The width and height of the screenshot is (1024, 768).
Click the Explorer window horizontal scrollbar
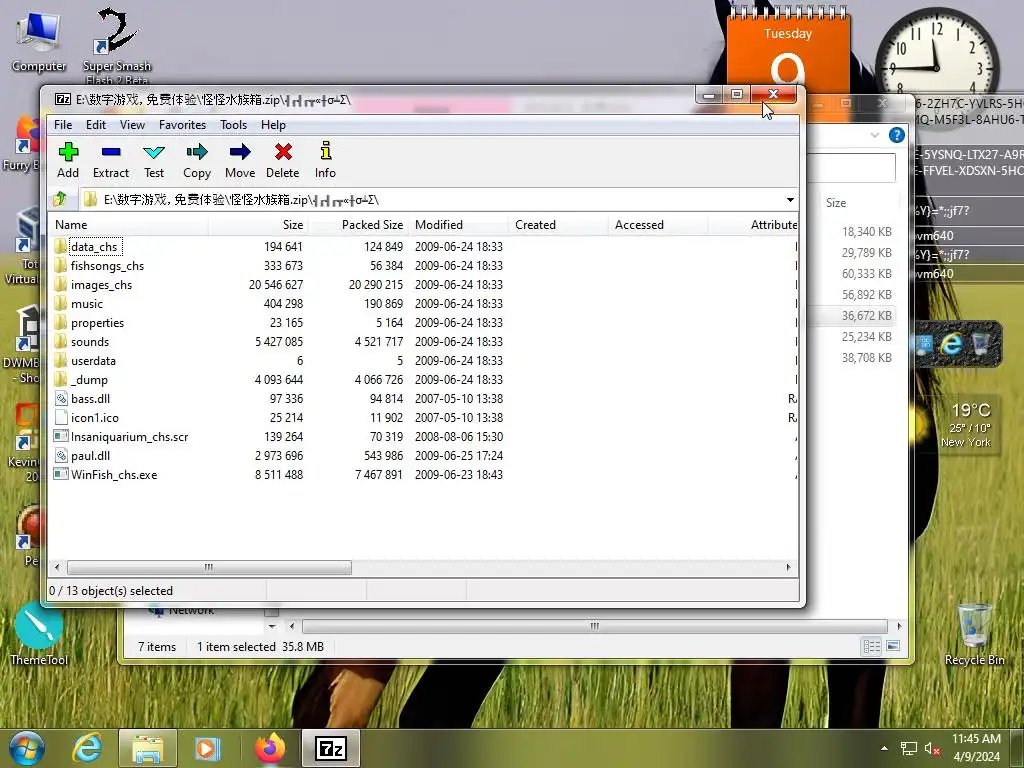[594, 626]
